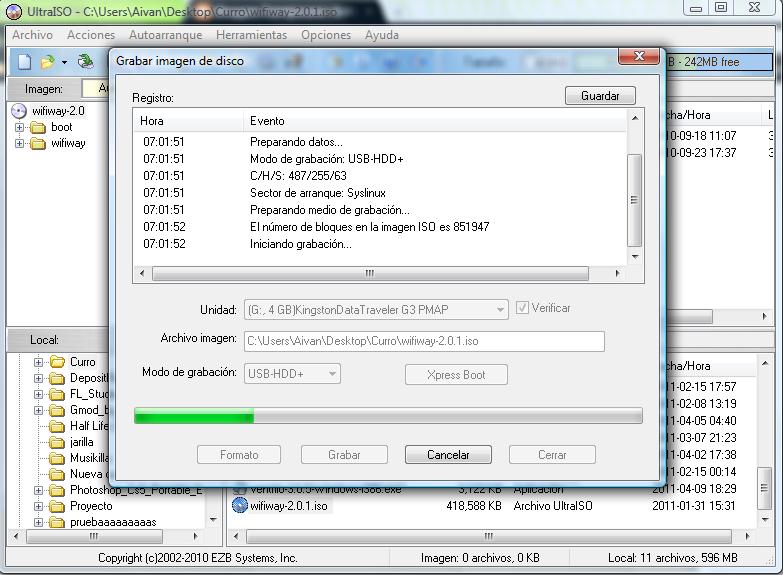Select the Half Life folder icon
This screenshot has width=783, height=575.
pyautogui.click(x=57, y=426)
